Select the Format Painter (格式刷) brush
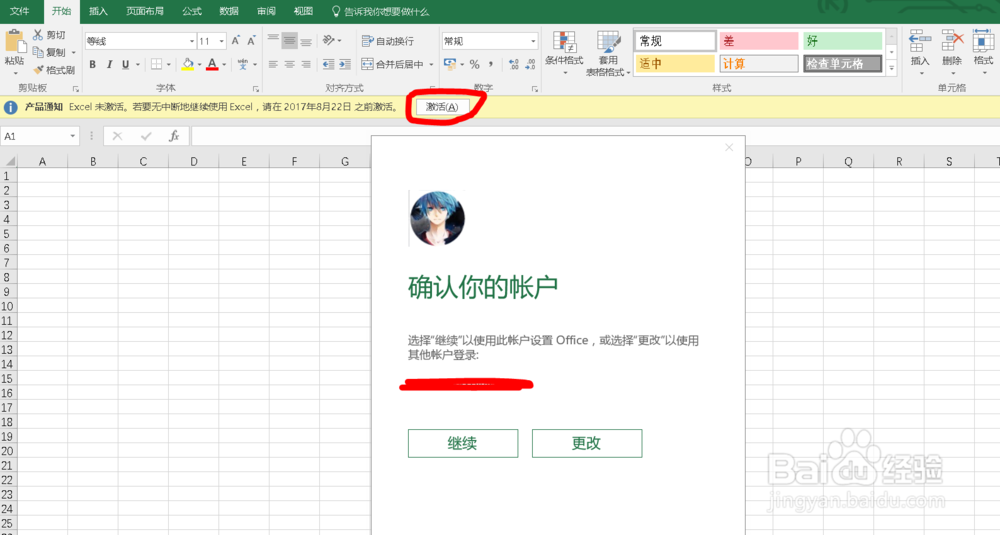Image resolution: width=1000 pixels, height=535 pixels. pyautogui.click(x=38, y=70)
